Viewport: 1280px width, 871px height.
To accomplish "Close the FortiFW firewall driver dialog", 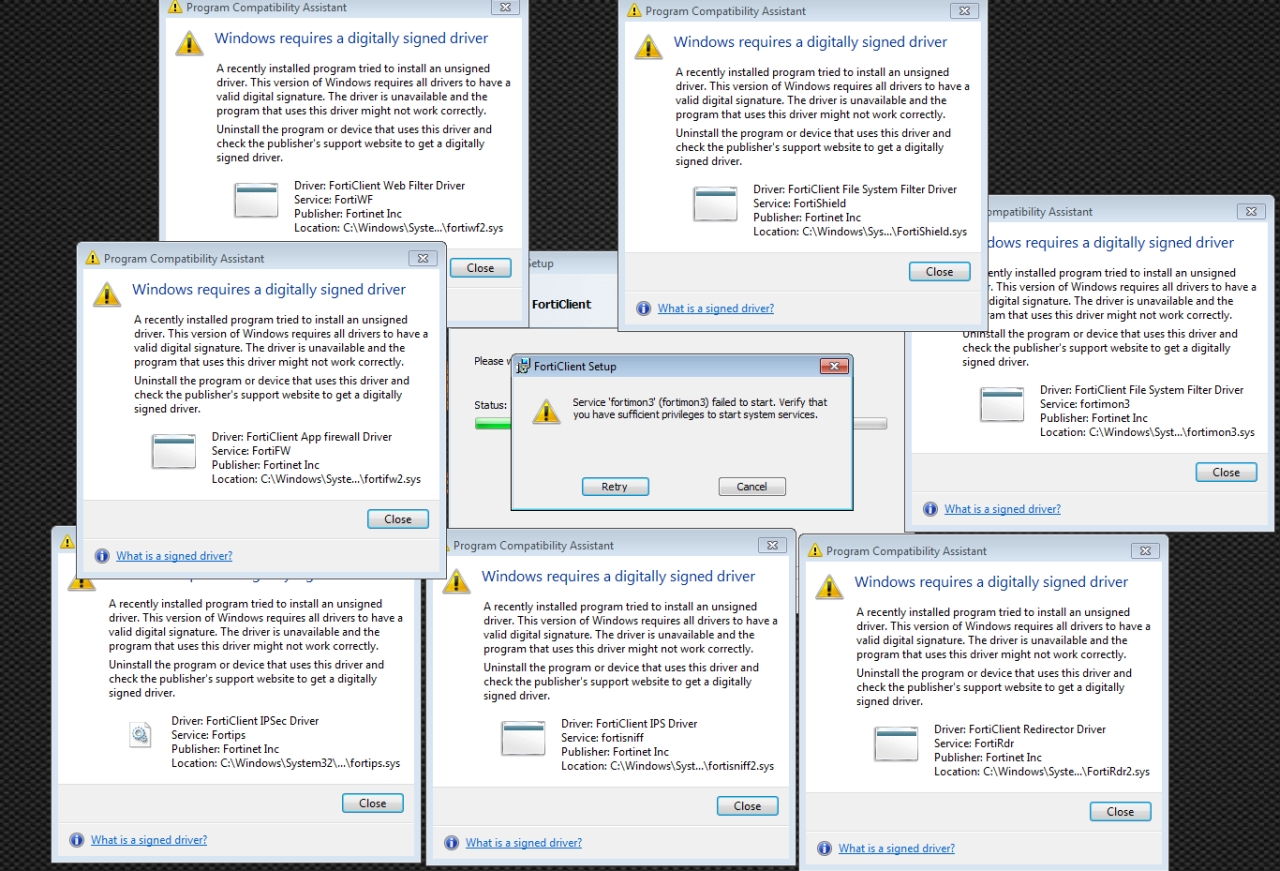I will click(x=398, y=520).
